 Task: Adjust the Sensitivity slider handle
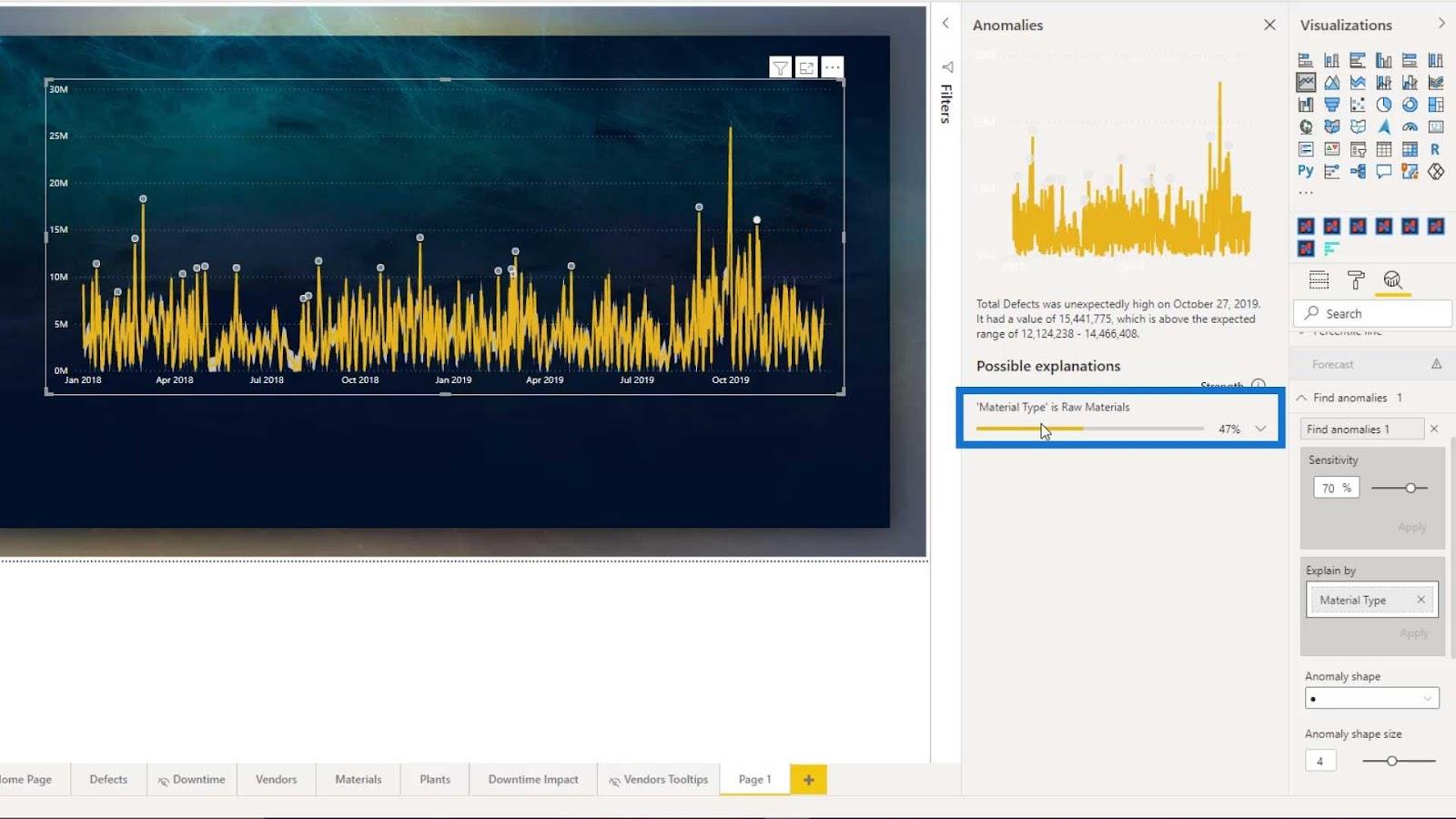(x=1410, y=488)
